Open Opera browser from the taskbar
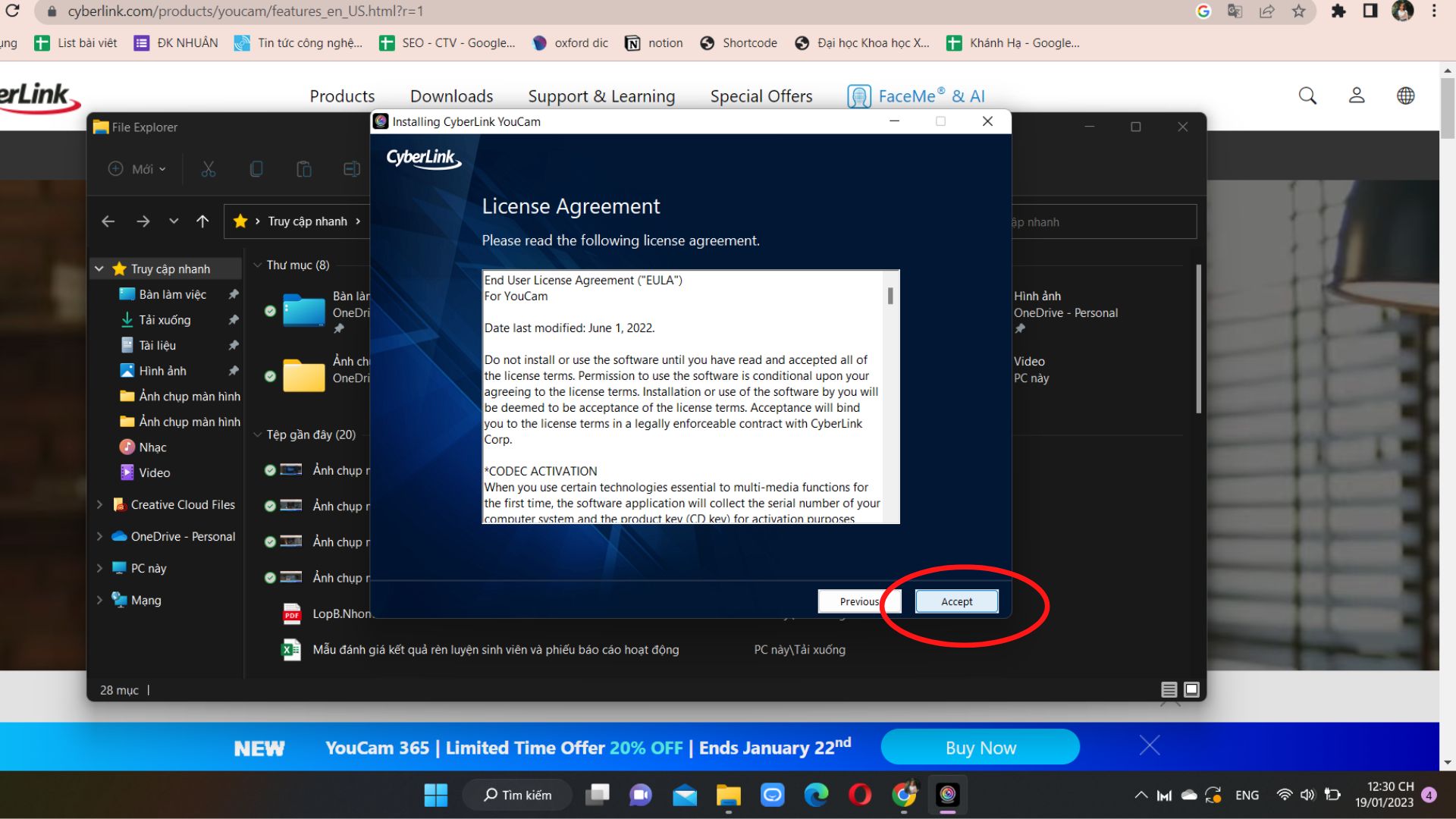 click(860, 795)
